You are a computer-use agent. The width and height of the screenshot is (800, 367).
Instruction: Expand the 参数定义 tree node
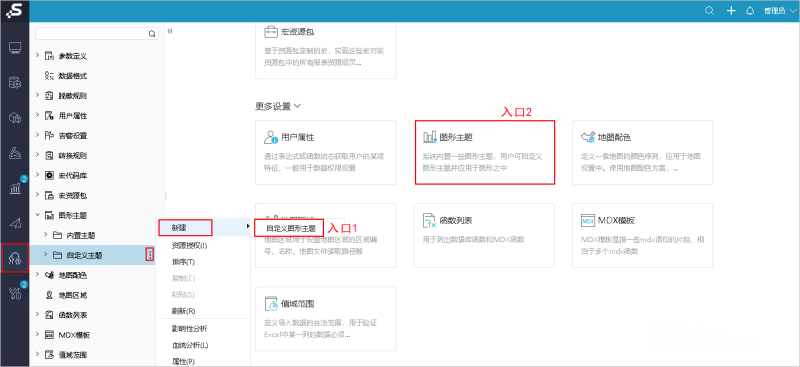pyautogui.click(x=37, y=56)
